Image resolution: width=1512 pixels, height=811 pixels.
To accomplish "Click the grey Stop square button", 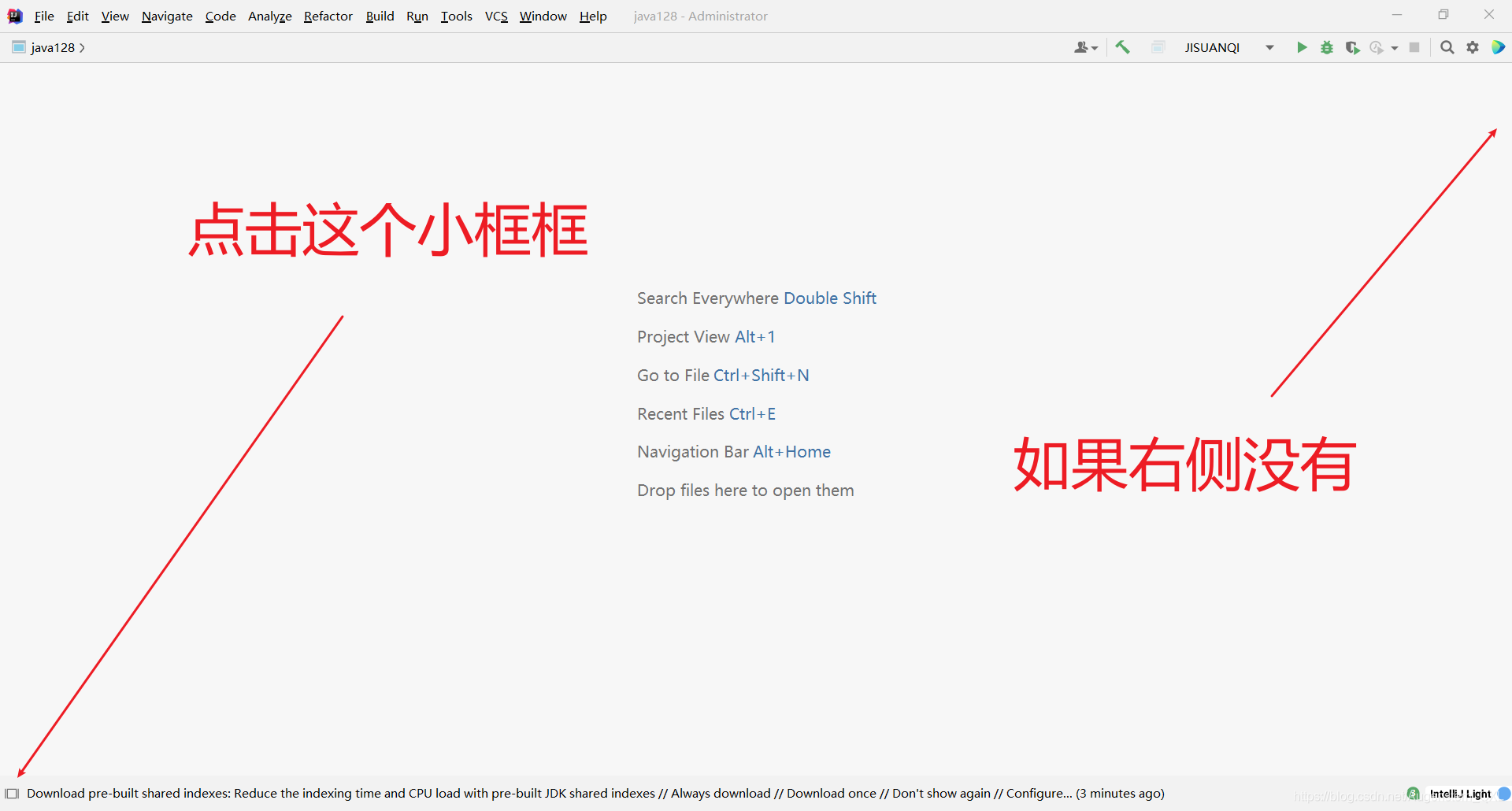I will [1414, 47].
